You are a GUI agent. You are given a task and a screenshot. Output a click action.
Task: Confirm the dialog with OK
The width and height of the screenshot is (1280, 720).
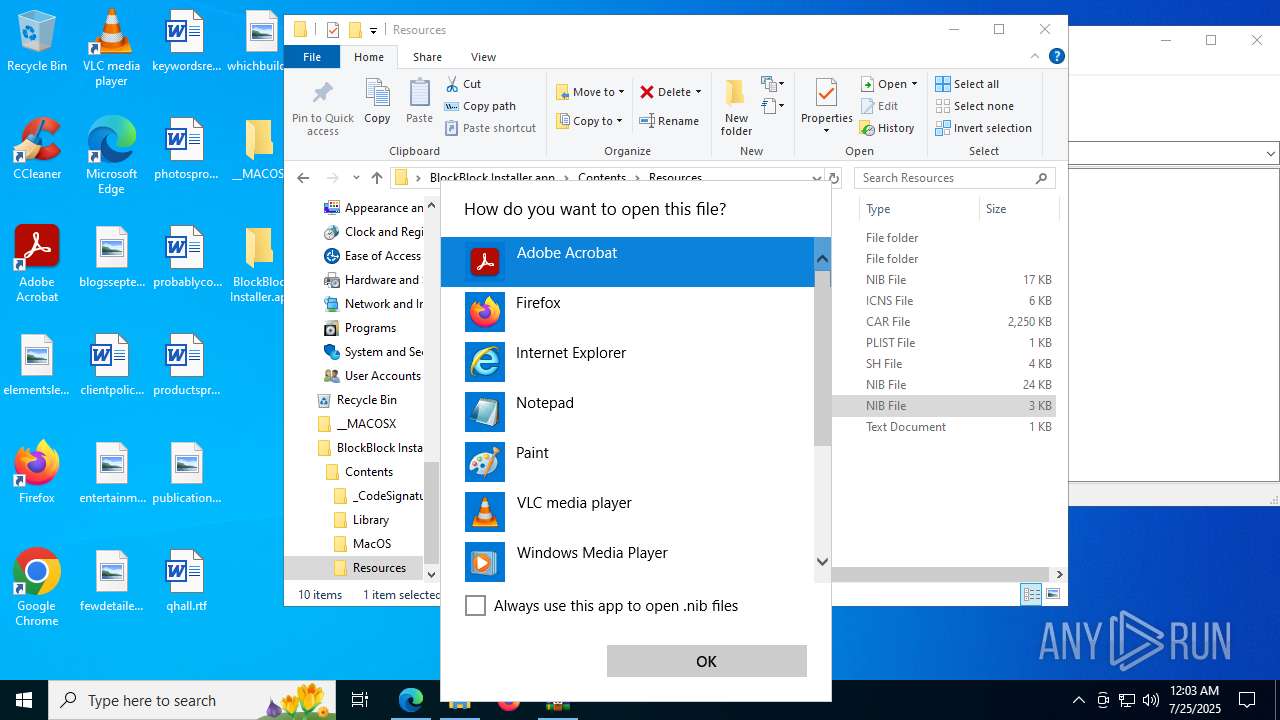pyautogui.click(x=706, y=661)
